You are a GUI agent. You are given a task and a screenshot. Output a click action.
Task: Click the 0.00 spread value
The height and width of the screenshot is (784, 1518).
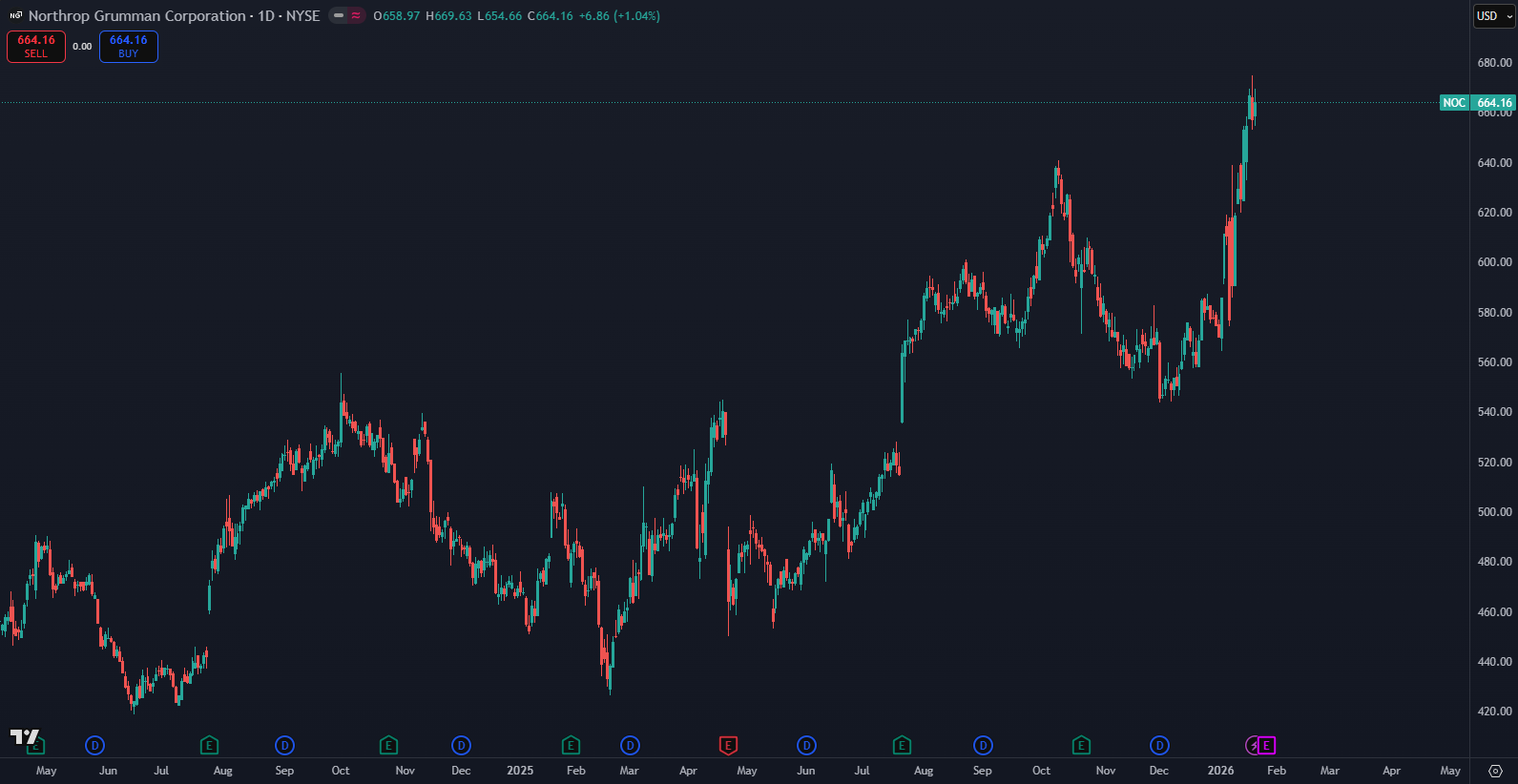82,47
